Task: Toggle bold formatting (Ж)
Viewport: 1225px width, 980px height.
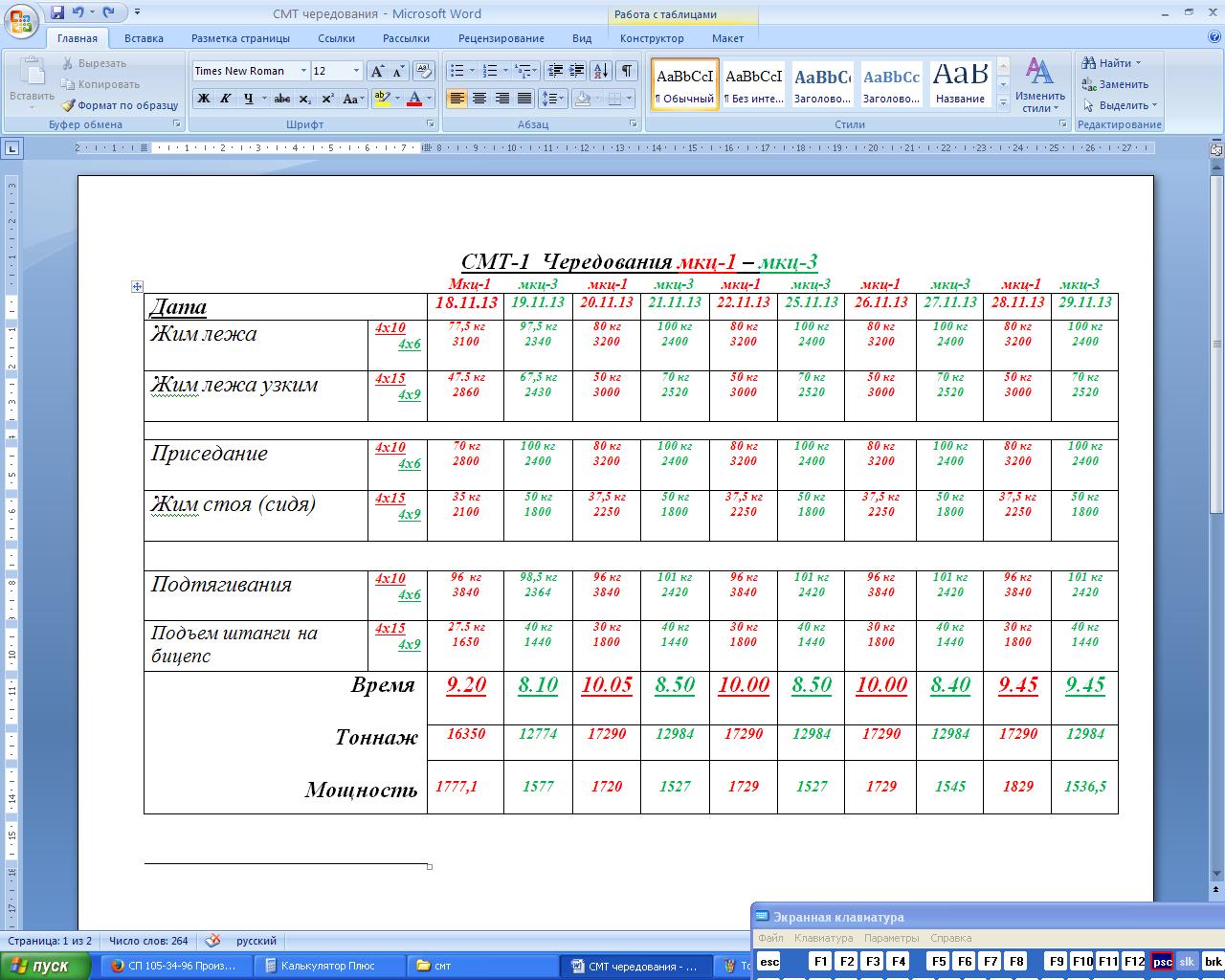Action: (203, 99)
